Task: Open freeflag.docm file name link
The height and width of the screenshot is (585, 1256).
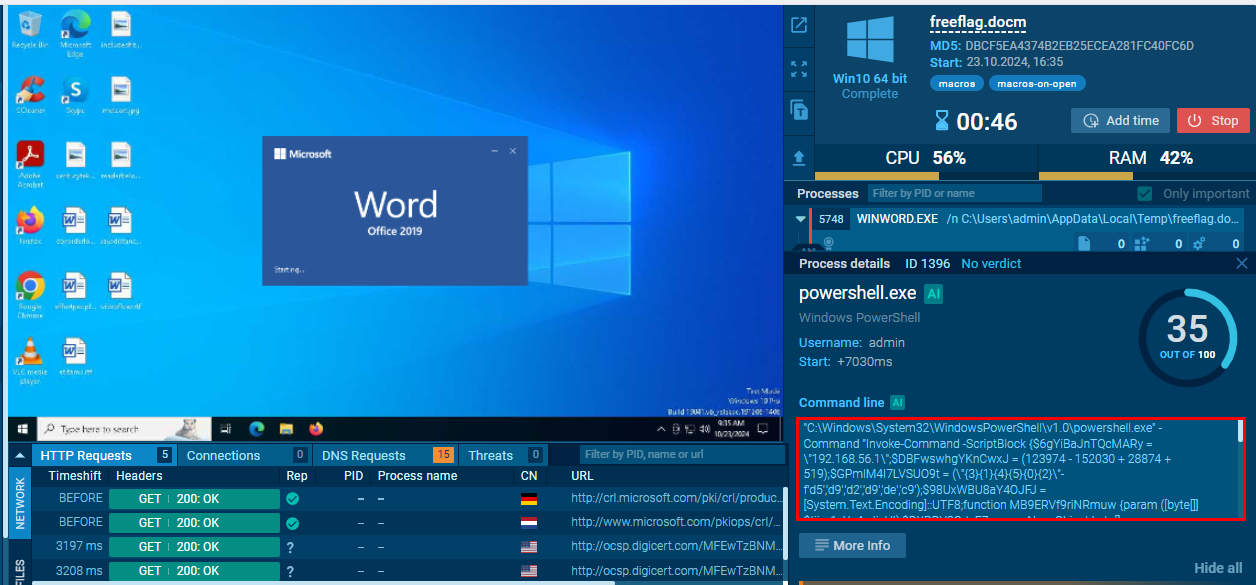Action: (978, 22)
